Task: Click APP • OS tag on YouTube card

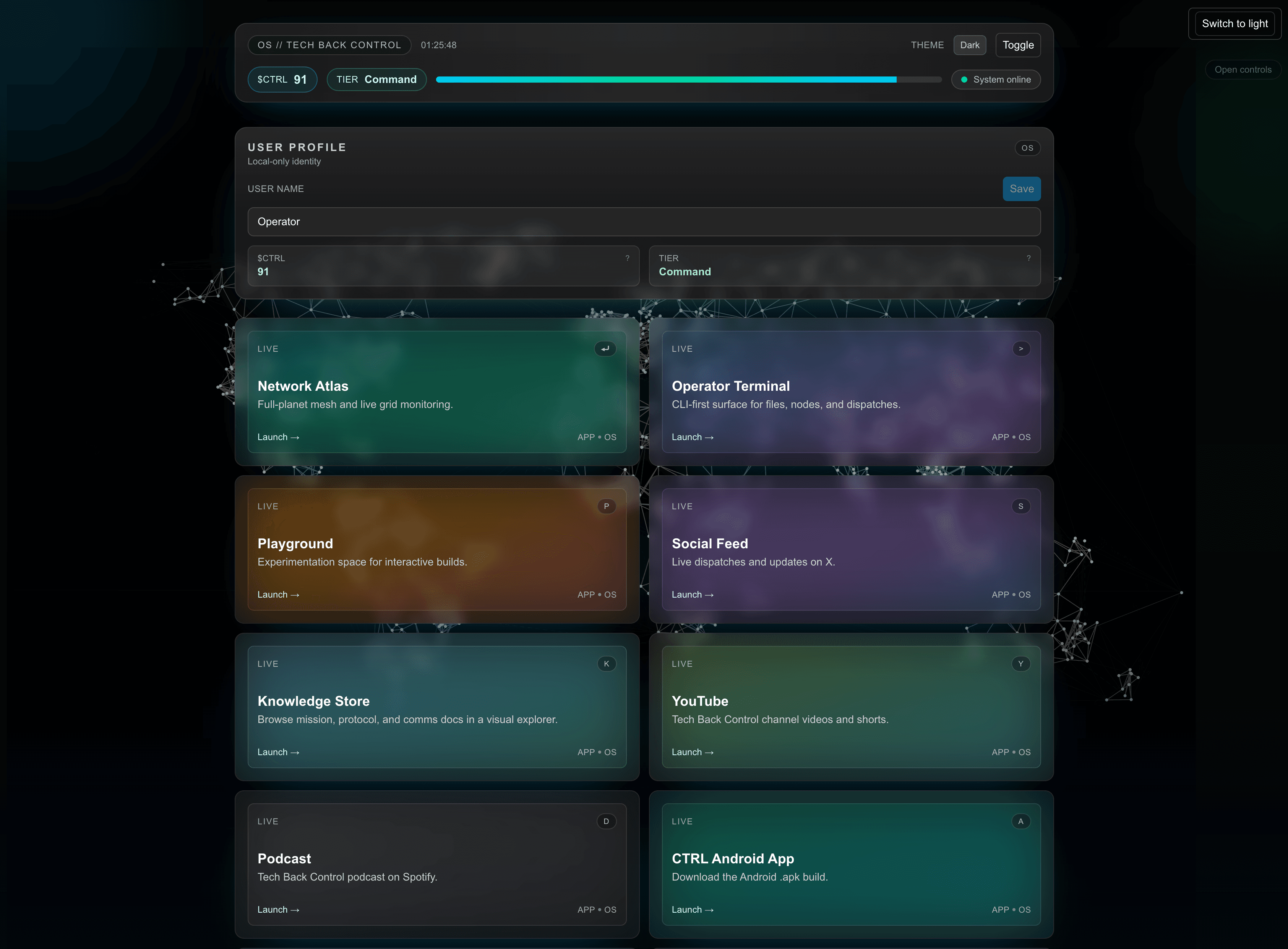Action: point(1011,752)
